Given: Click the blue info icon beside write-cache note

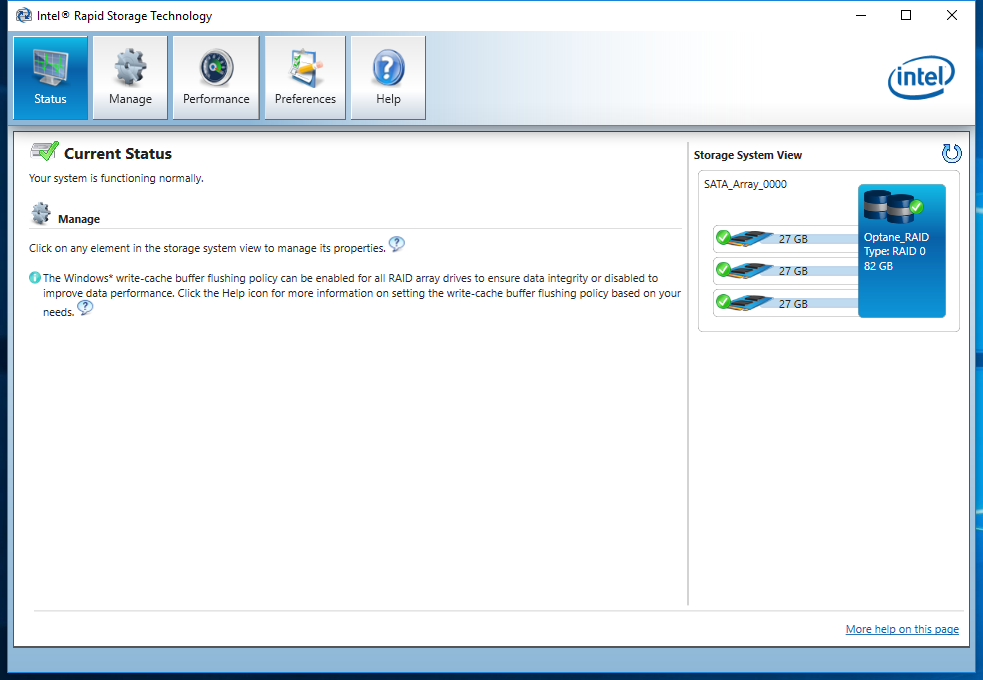Looking at the screenshot, I should coord(35,278).
